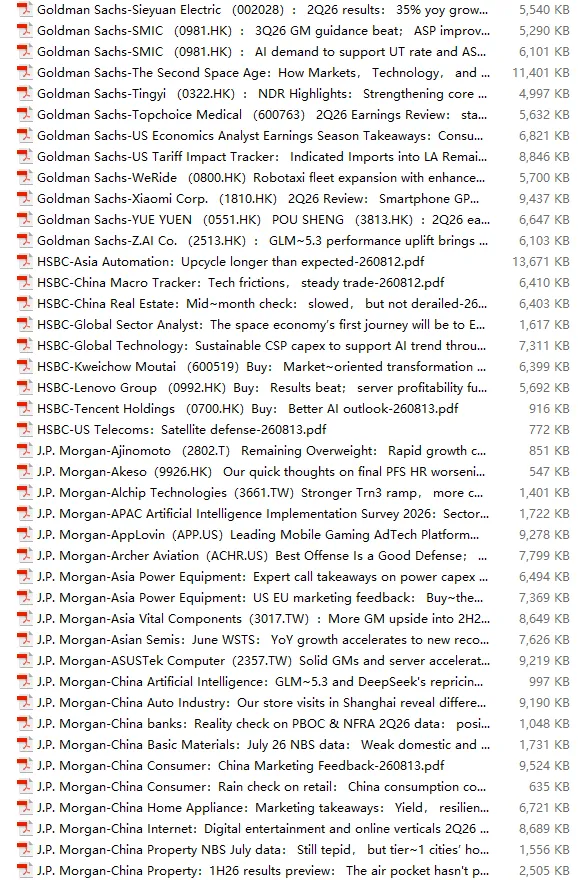Click the 1,617 KB file size
Screen dimensions: 578x880
tap(544, 324)
